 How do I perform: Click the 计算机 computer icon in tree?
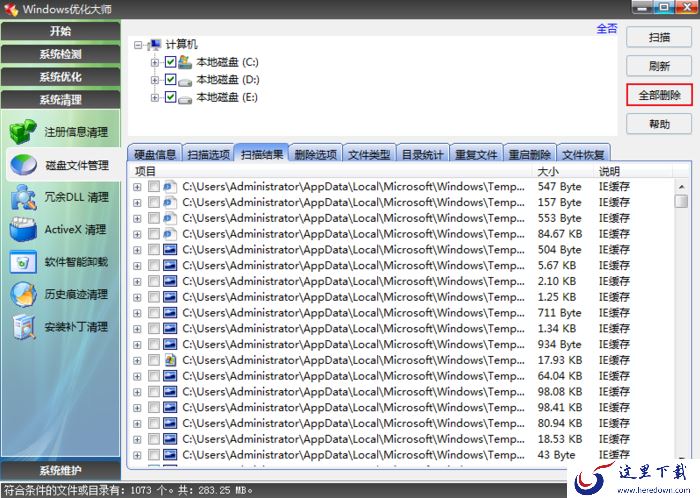(x=154, y=45)
